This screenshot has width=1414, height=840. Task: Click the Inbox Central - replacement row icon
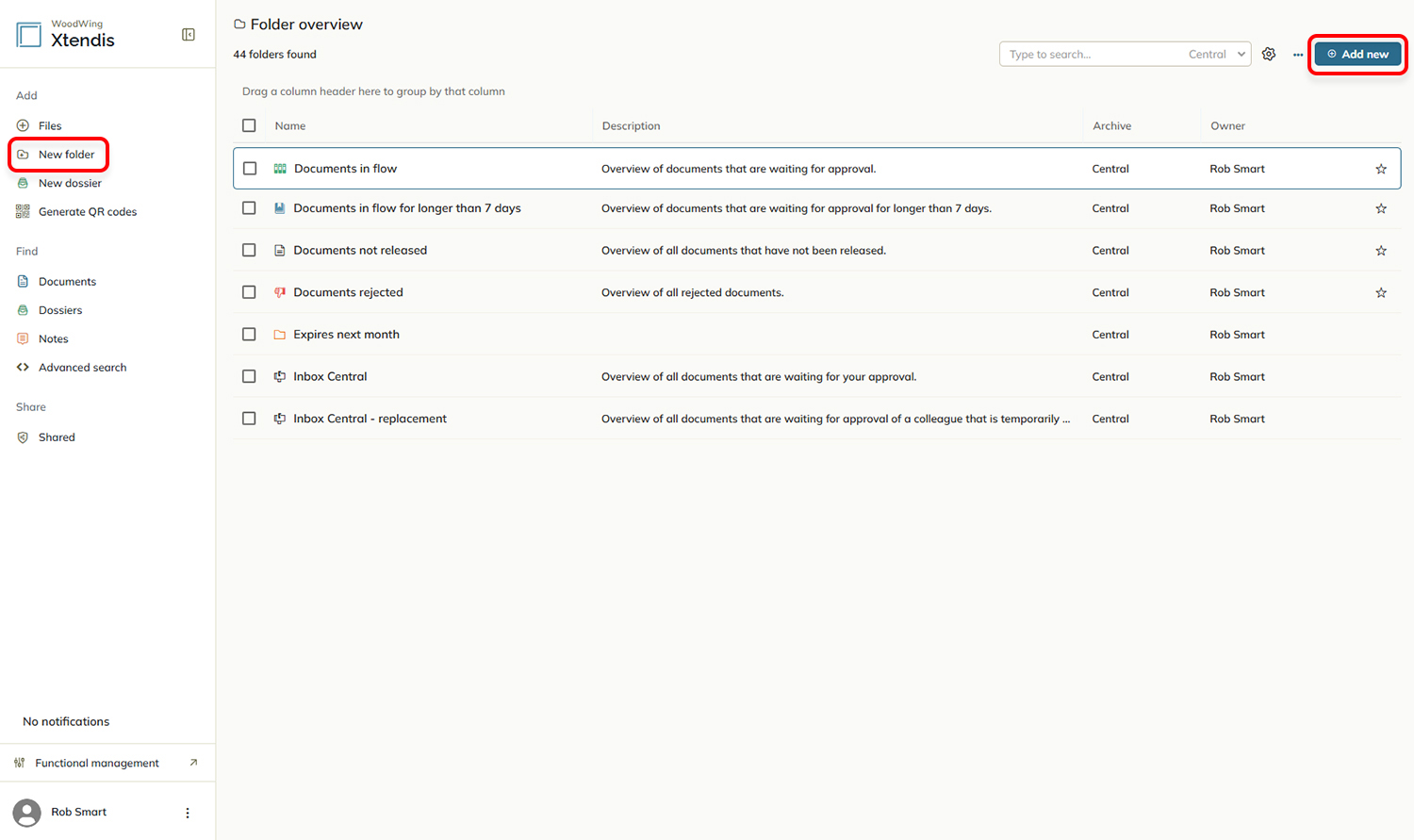(280, 419)
